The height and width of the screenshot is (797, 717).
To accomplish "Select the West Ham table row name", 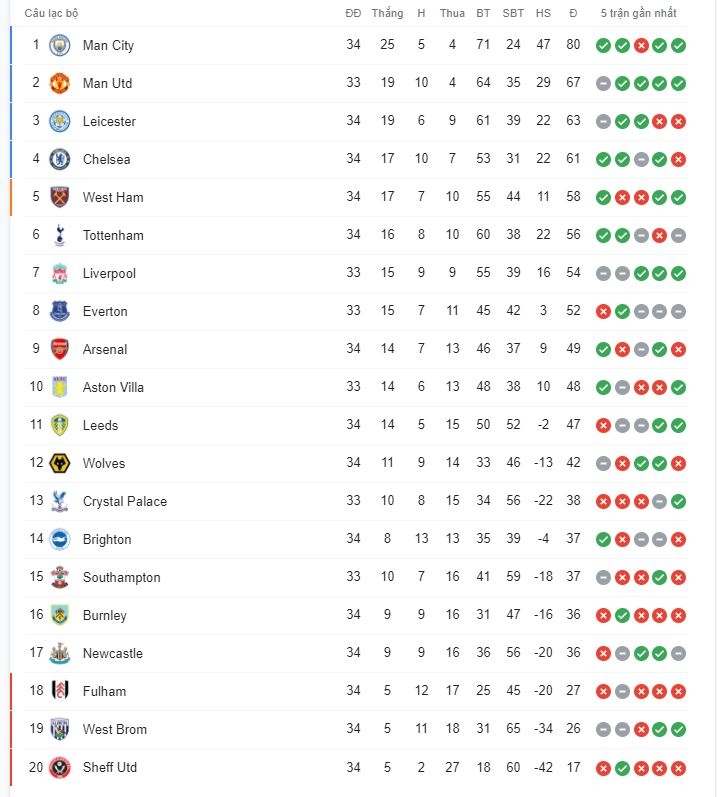I will pos(113,197).
